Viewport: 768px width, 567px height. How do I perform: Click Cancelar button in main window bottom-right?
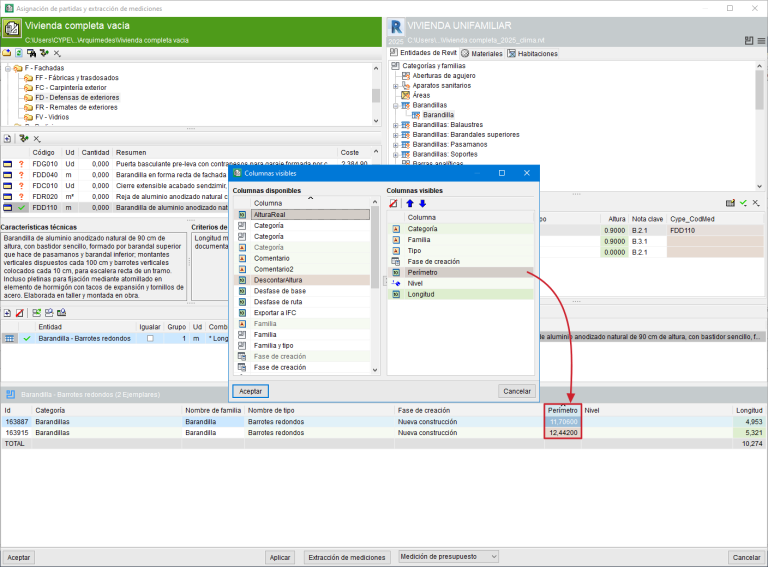click(x=746, y=557)
